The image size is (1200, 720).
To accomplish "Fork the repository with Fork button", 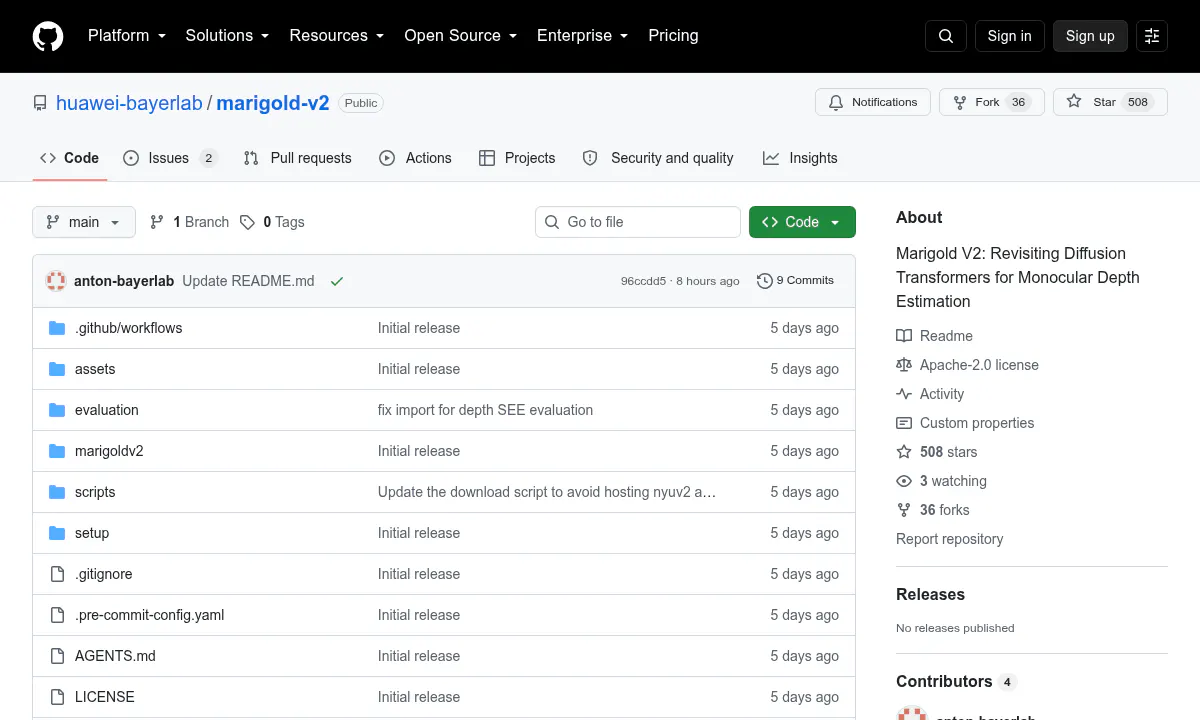I will pos(992,102).
